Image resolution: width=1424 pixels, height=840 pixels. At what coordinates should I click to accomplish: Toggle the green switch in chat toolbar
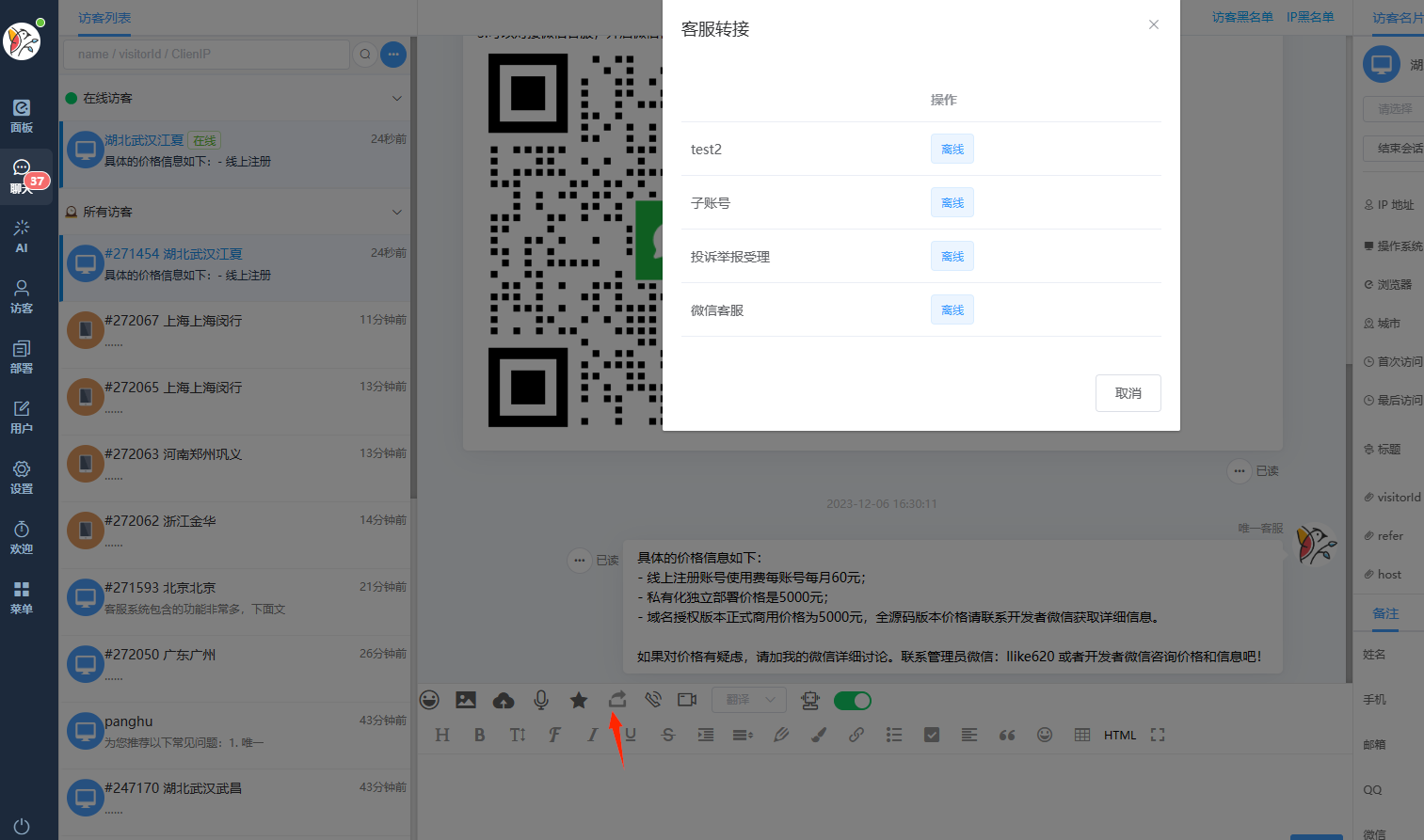[853, 700]
